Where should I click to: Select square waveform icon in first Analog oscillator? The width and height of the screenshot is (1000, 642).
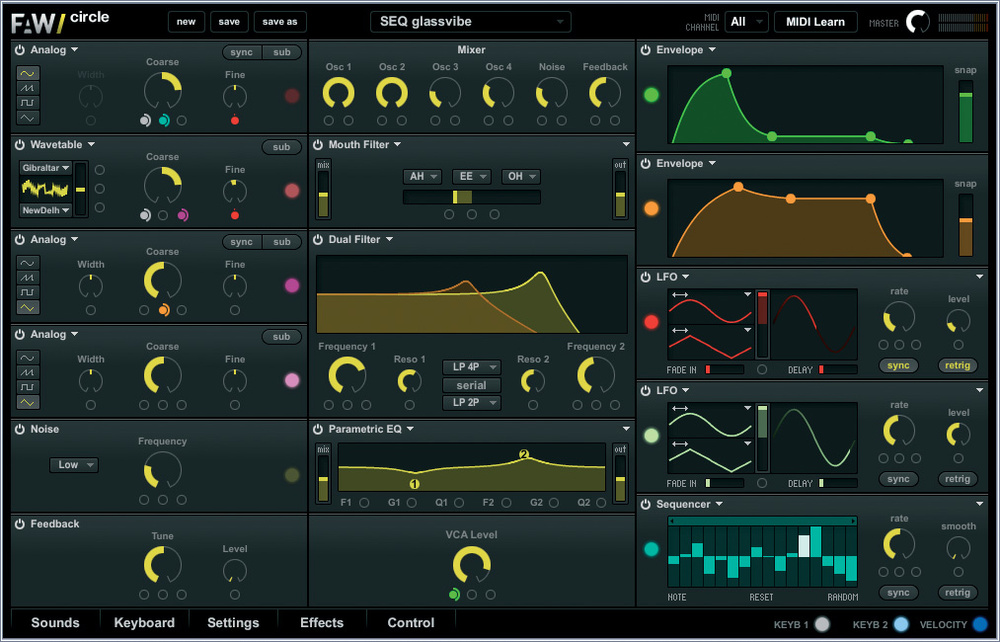[28, 103]
